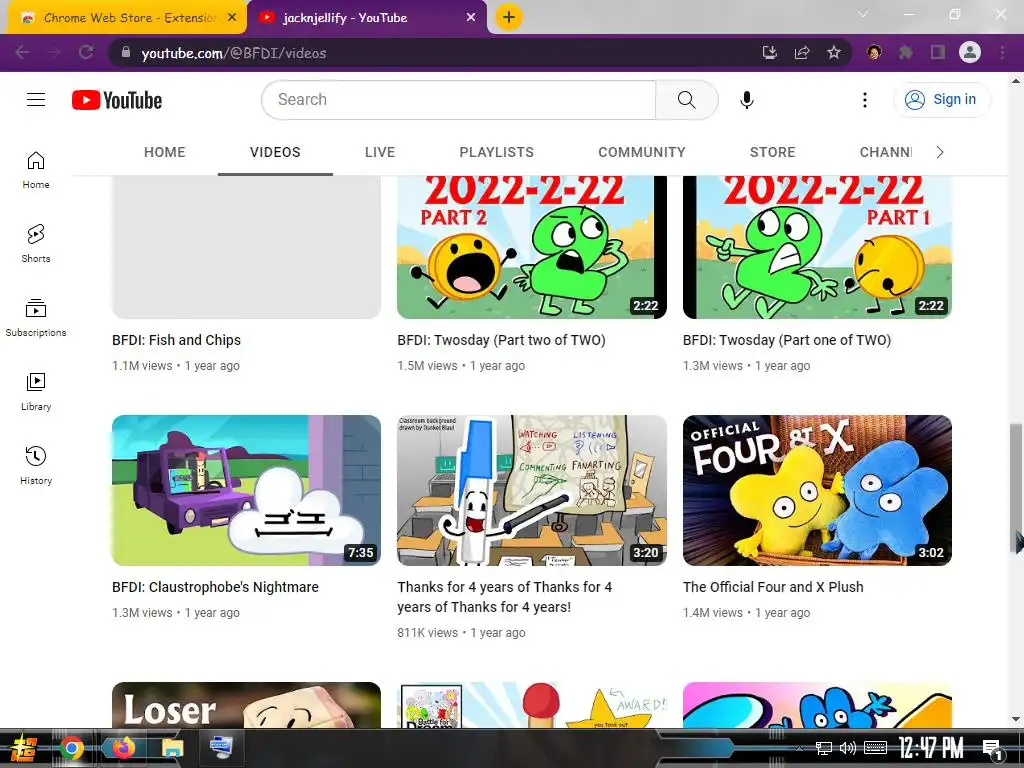
Task: Click the Sign in button
Action: [x=941, y=99]
